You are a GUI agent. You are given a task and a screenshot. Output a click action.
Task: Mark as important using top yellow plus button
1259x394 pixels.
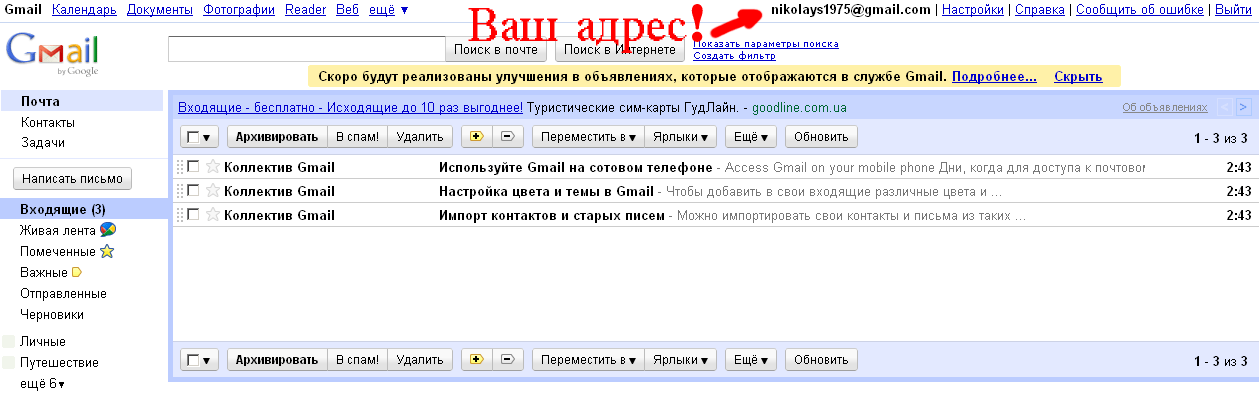point(476,137)
